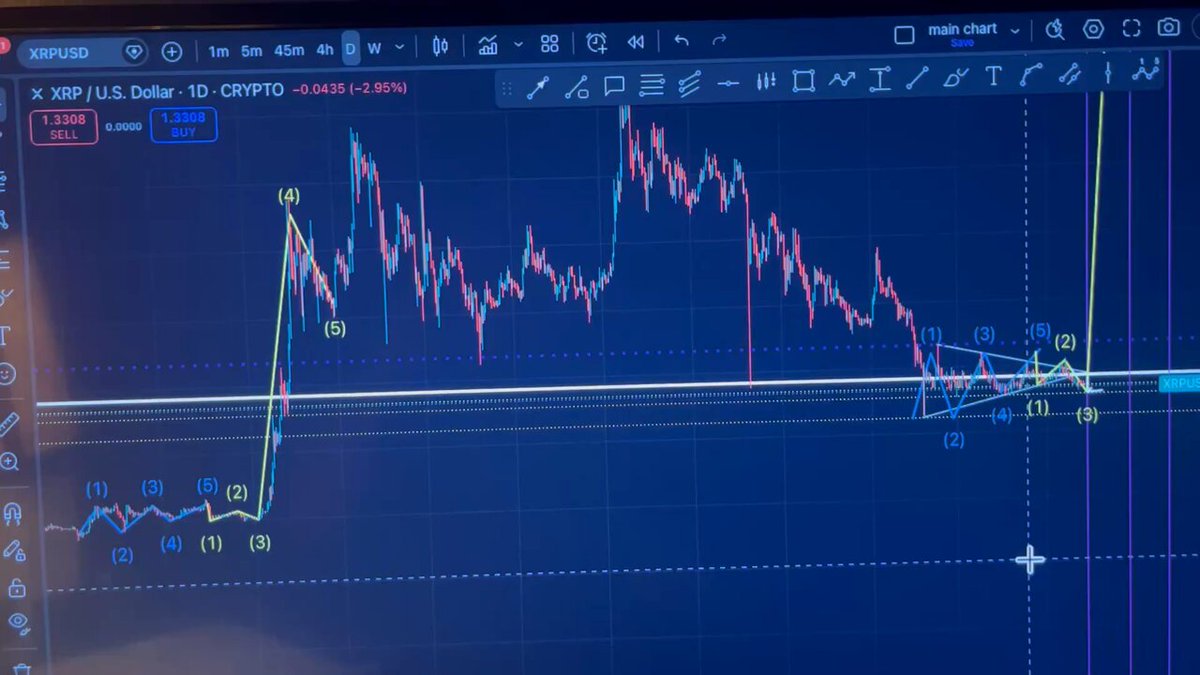
Task: Select the line-with-rectangle tool in favorites toolbar
Action: click(x=576, y=87)
